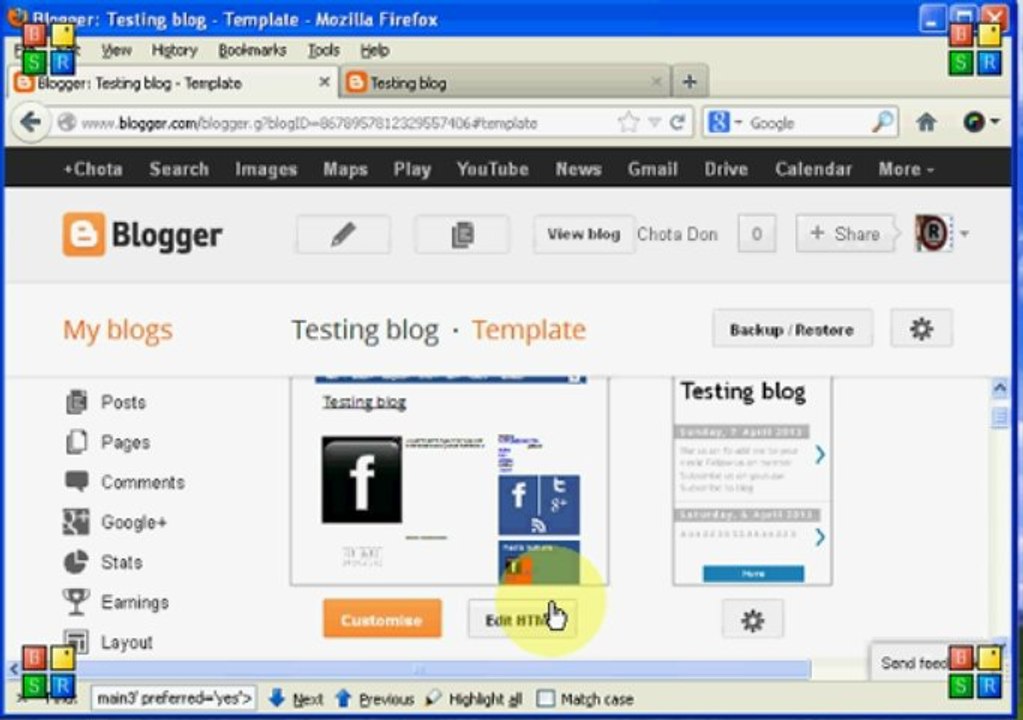Expand first post chevron in mobile preview

820,454
